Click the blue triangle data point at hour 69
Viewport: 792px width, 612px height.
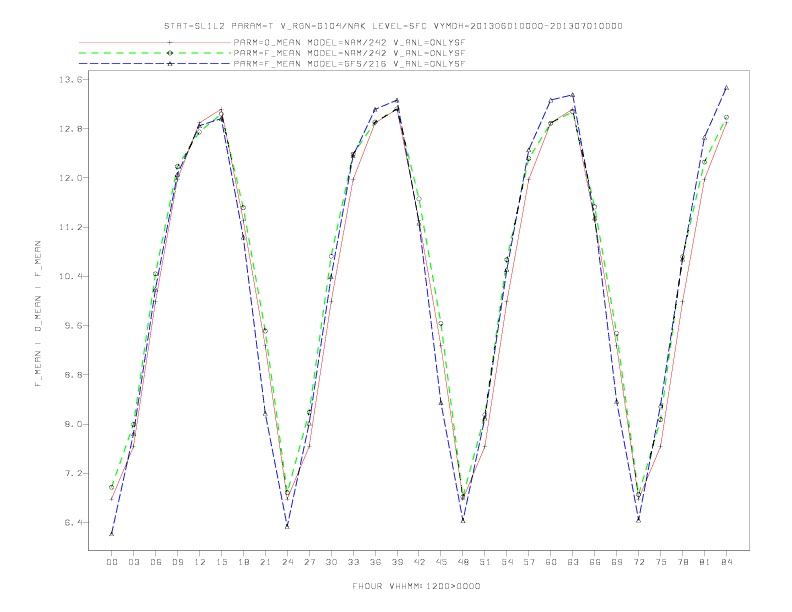tap(617, 402)
